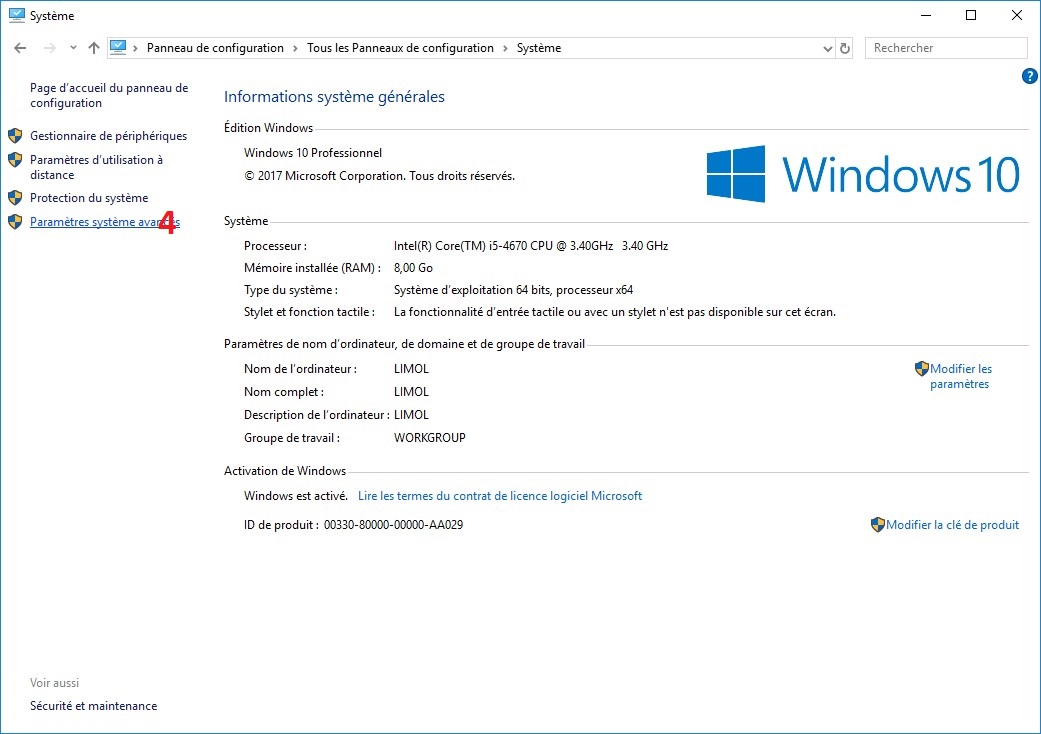Click the product ID 00330-80000-00000-AA029
Screen dimensions: 1041x734
coord(393,525)
